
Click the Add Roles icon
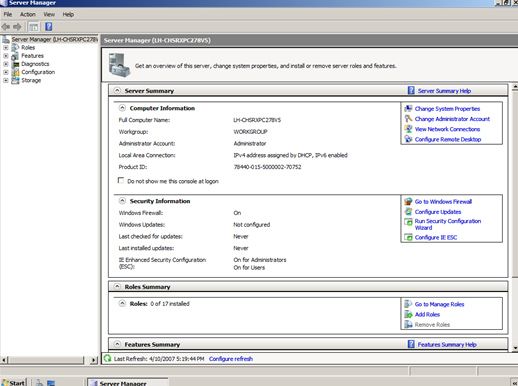408,314
